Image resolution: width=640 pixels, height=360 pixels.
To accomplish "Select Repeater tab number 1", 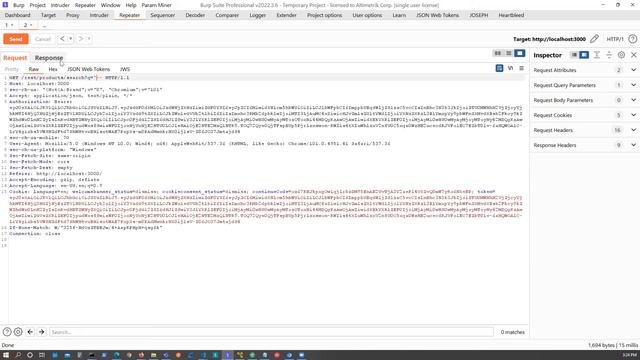I will pyautogui.click(x=9, y=25).
